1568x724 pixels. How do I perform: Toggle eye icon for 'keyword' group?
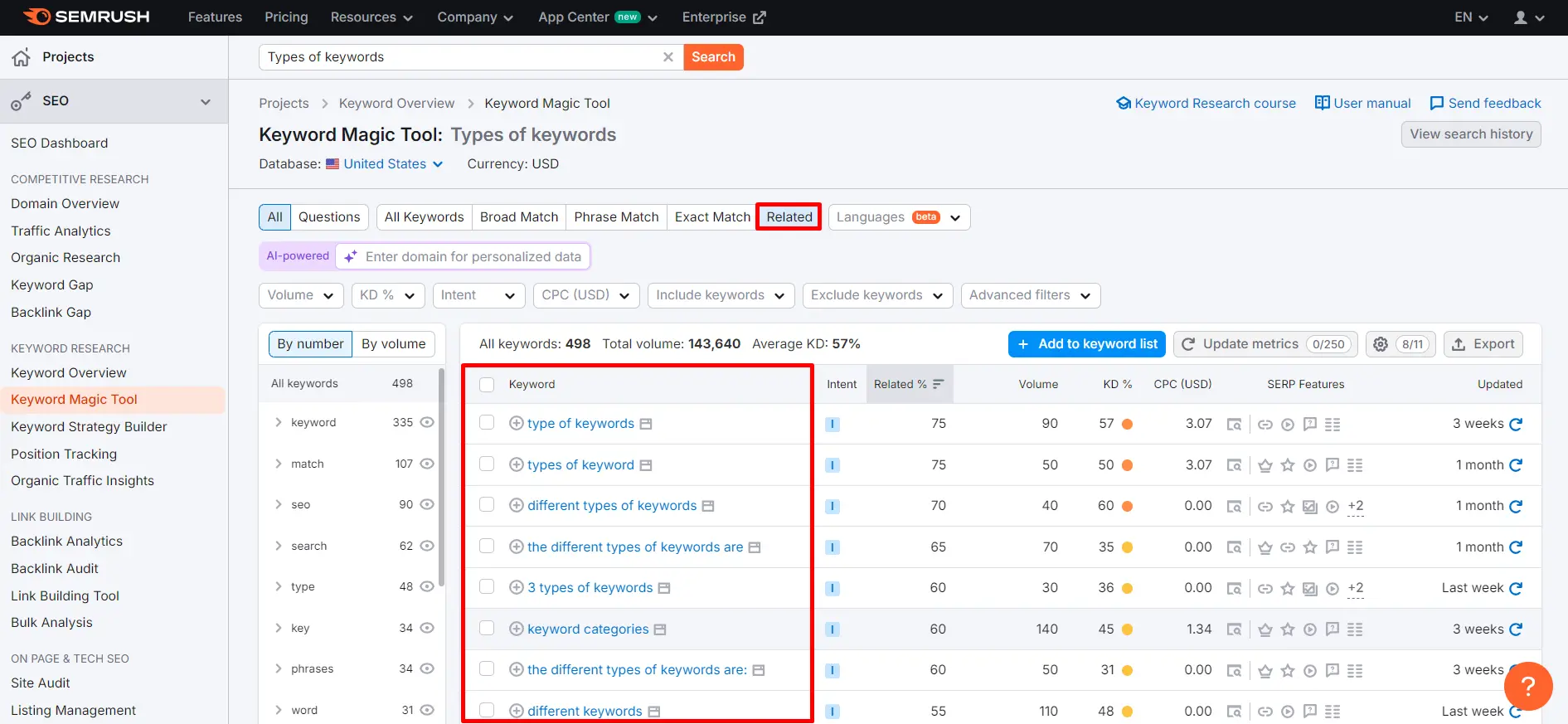point(427,422)
